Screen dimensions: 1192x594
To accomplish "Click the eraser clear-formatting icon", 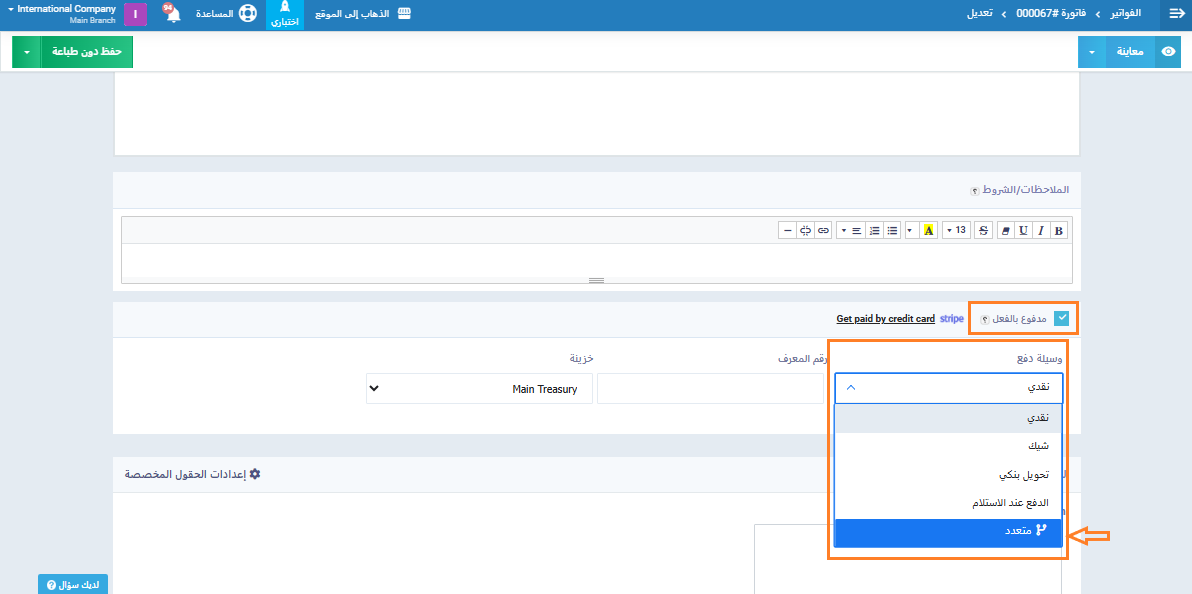I will (1006, 230).
